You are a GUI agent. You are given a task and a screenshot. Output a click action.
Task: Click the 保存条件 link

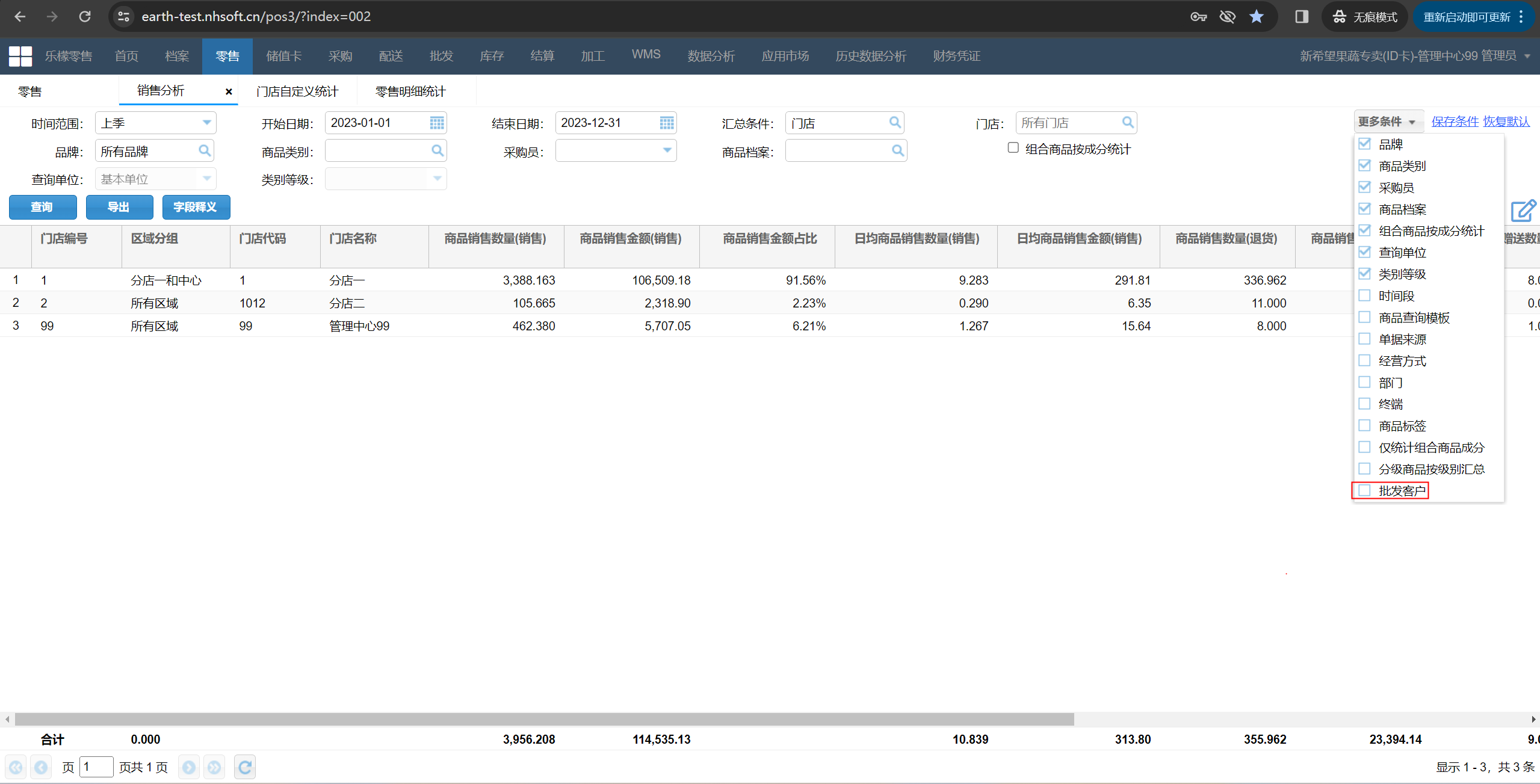1455,122
